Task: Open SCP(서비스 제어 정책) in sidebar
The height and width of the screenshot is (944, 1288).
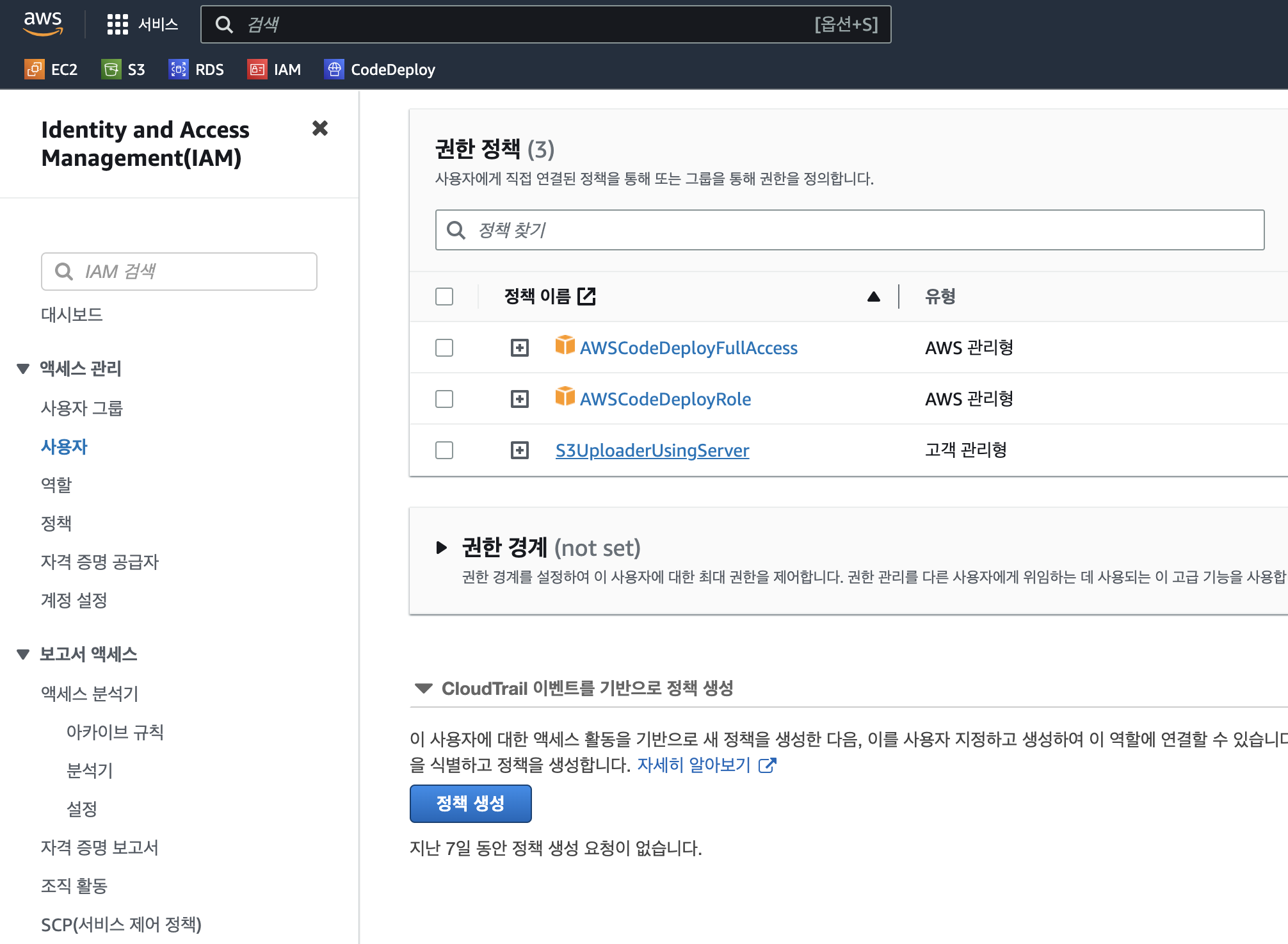Action: coord(122,924)
